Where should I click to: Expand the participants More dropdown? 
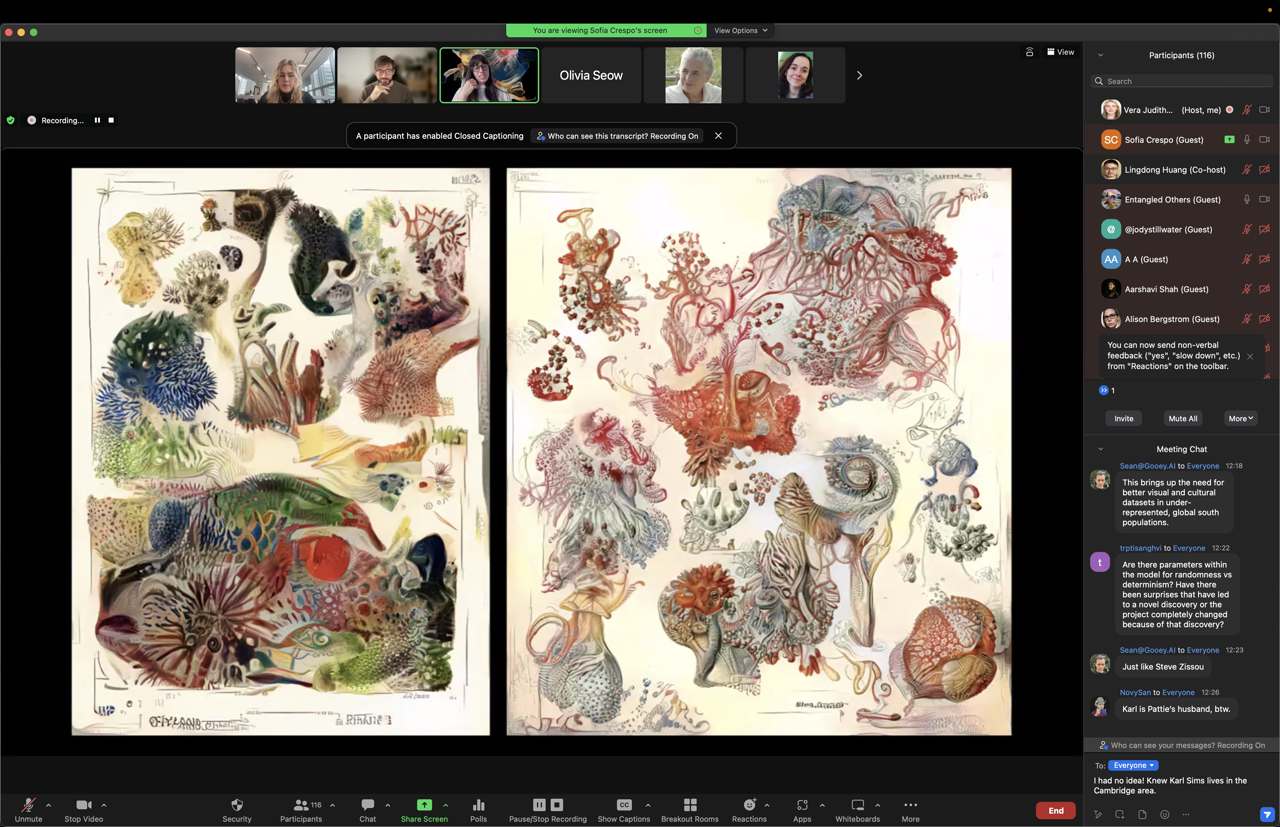click(1240, 419)
